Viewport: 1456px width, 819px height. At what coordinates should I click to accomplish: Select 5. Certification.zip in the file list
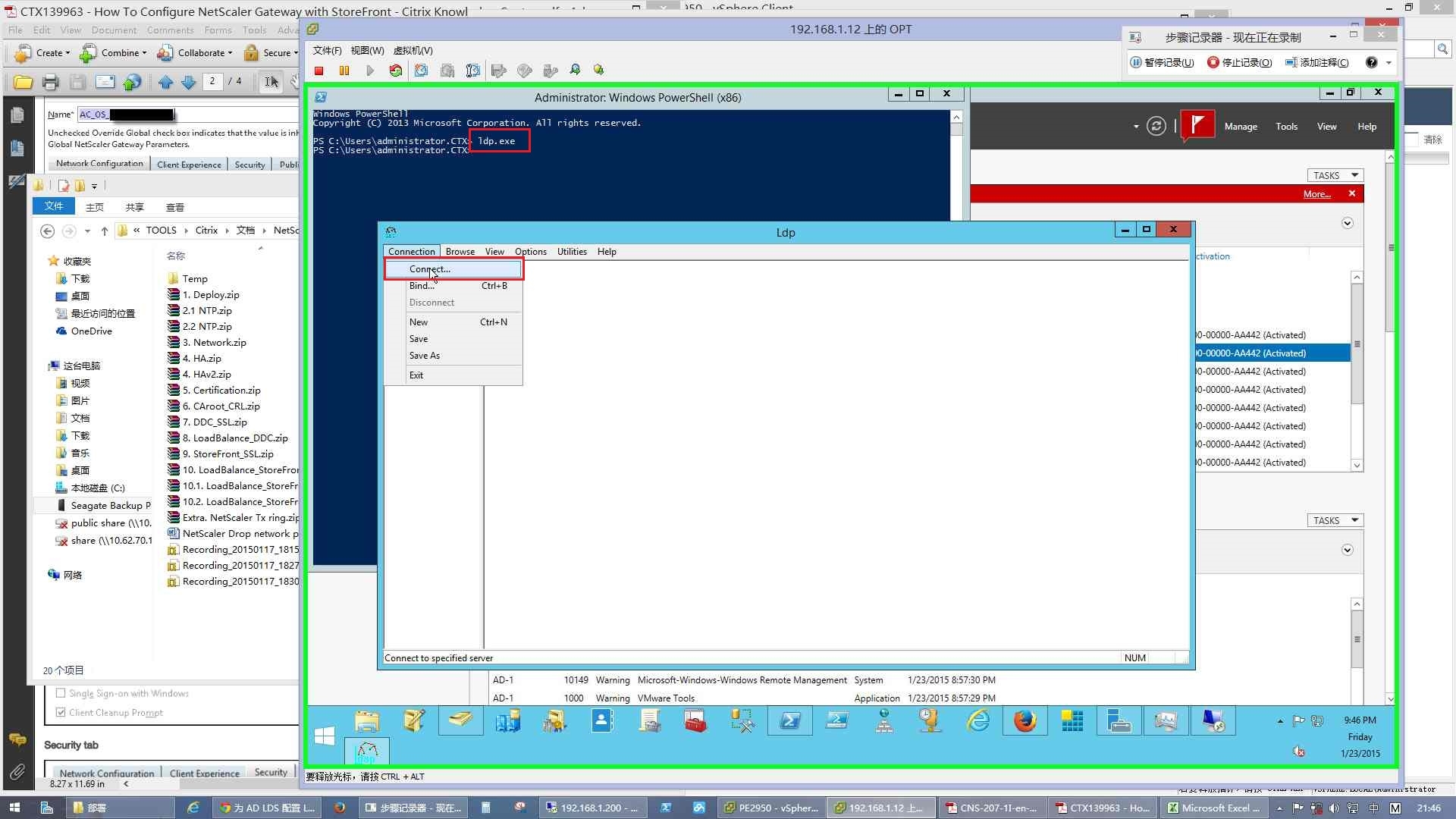tap(221, 391)
